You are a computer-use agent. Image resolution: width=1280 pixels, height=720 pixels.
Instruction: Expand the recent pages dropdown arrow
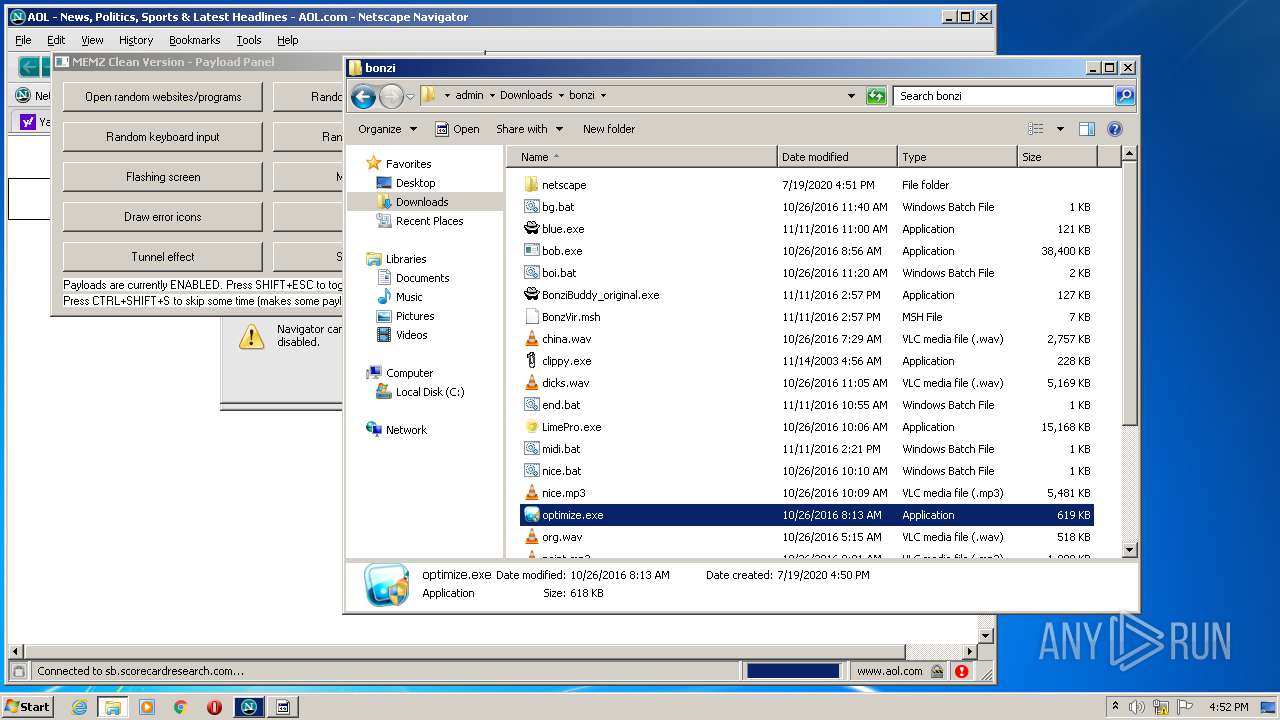point(410,97)
